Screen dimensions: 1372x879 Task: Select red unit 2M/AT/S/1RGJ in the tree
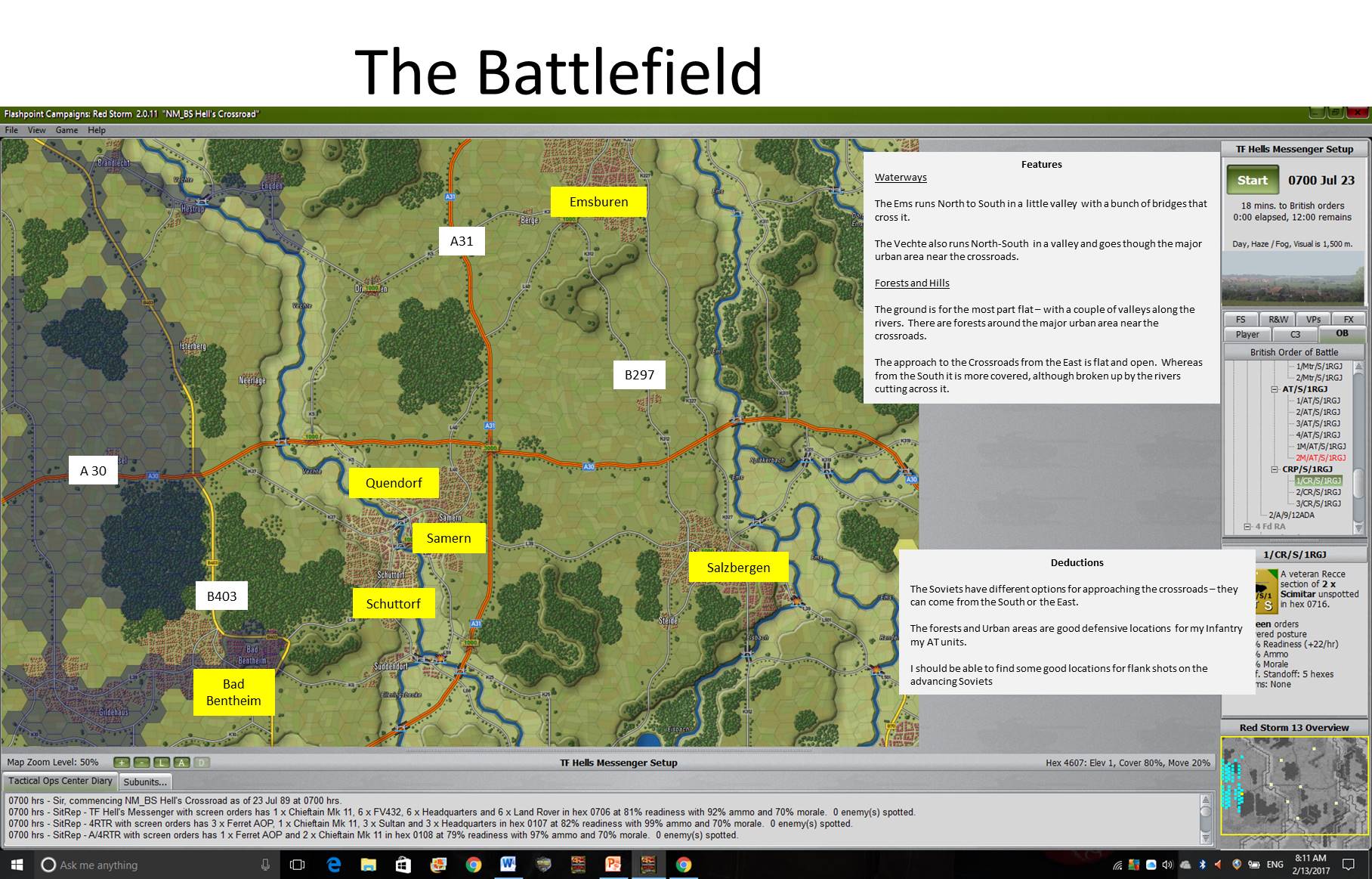tap(1321, 458)
